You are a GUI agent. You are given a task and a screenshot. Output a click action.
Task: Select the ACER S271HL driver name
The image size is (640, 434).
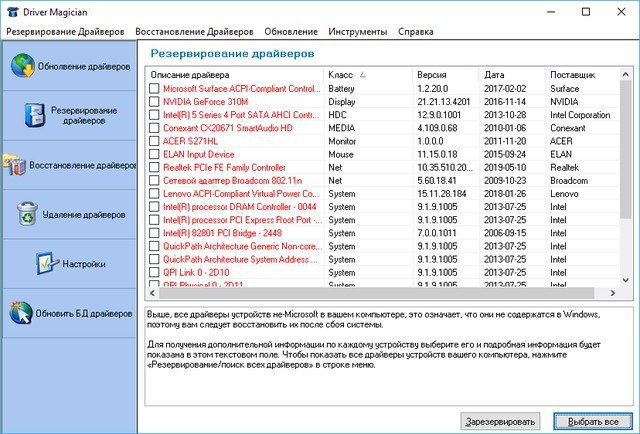click(x=190, y=141)
